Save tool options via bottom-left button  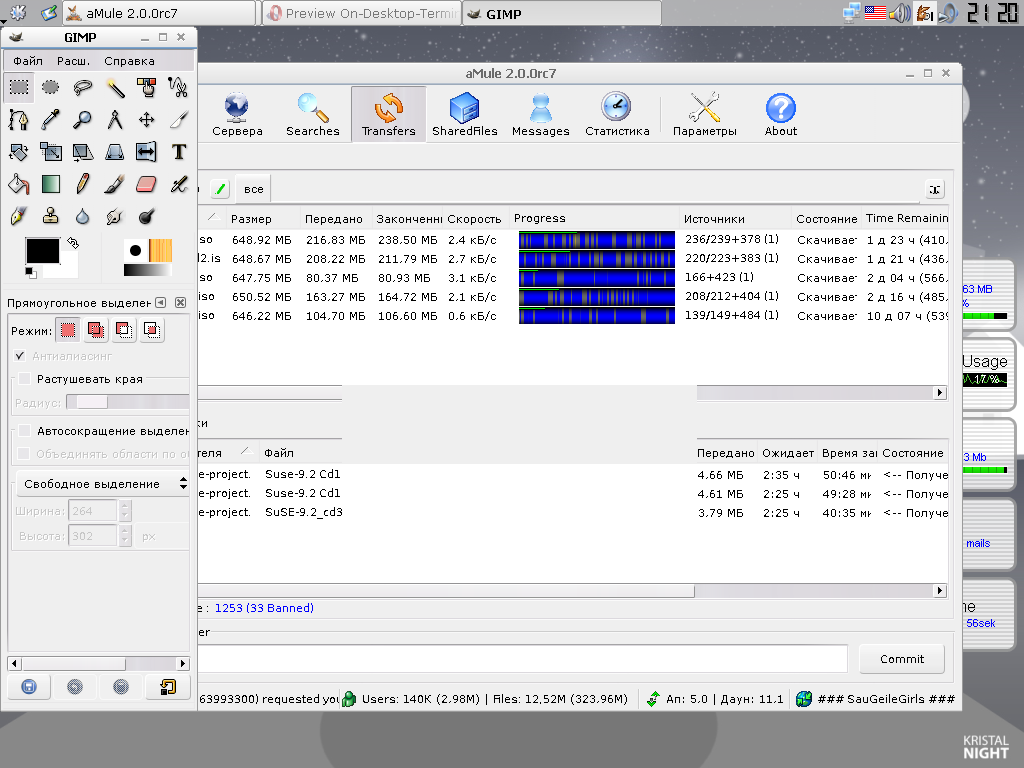click(x=29, y=686)
